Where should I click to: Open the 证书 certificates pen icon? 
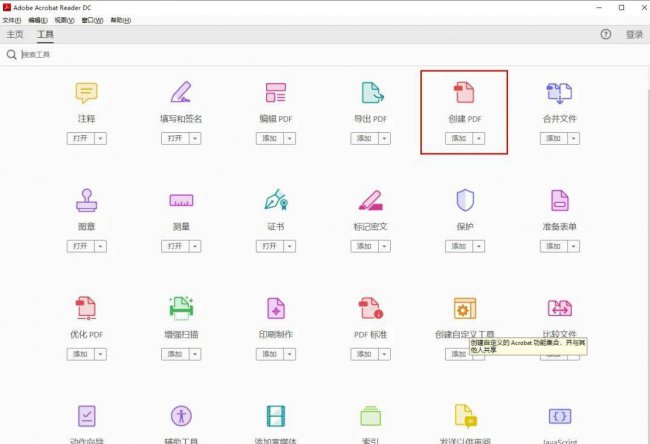(x=276, y=200)
